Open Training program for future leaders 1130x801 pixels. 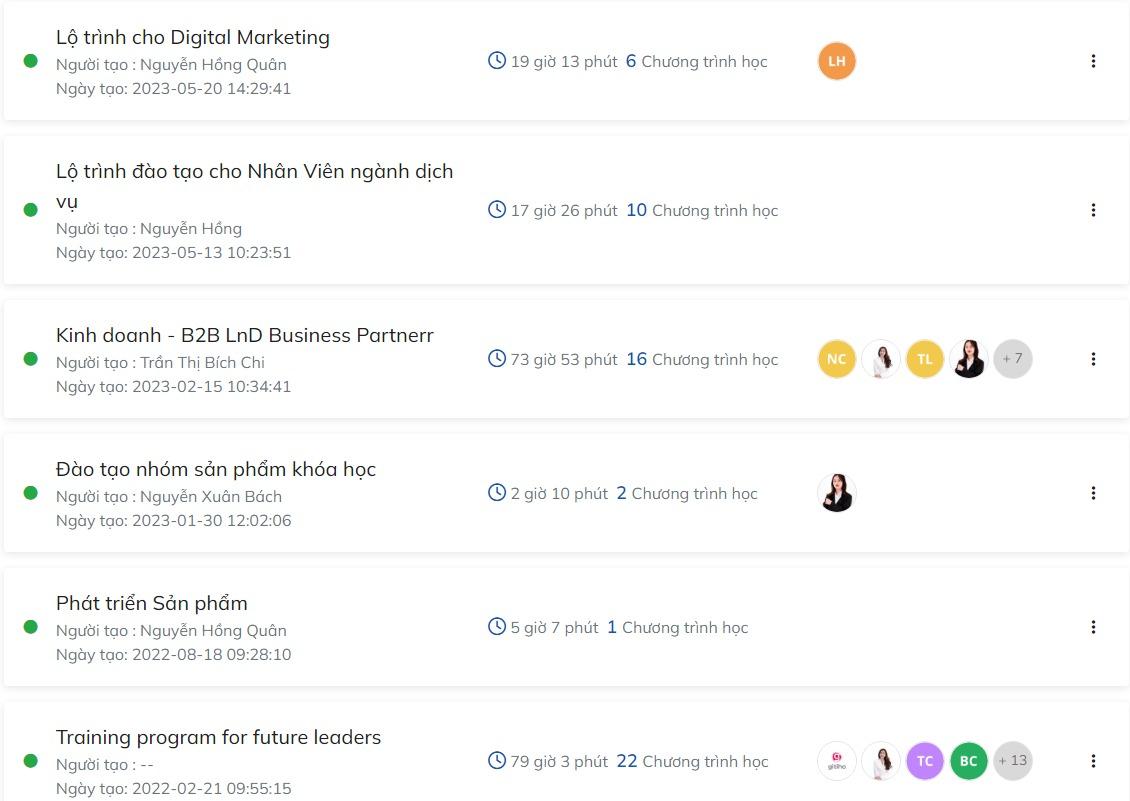coord(218,738)
